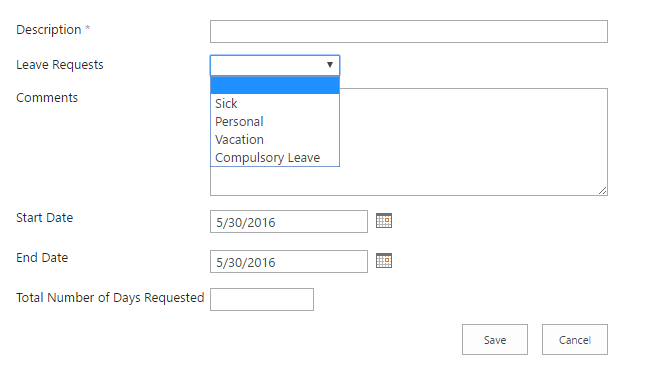
Task: Select the blank option in dropdown list
Action: click(275, 85)
